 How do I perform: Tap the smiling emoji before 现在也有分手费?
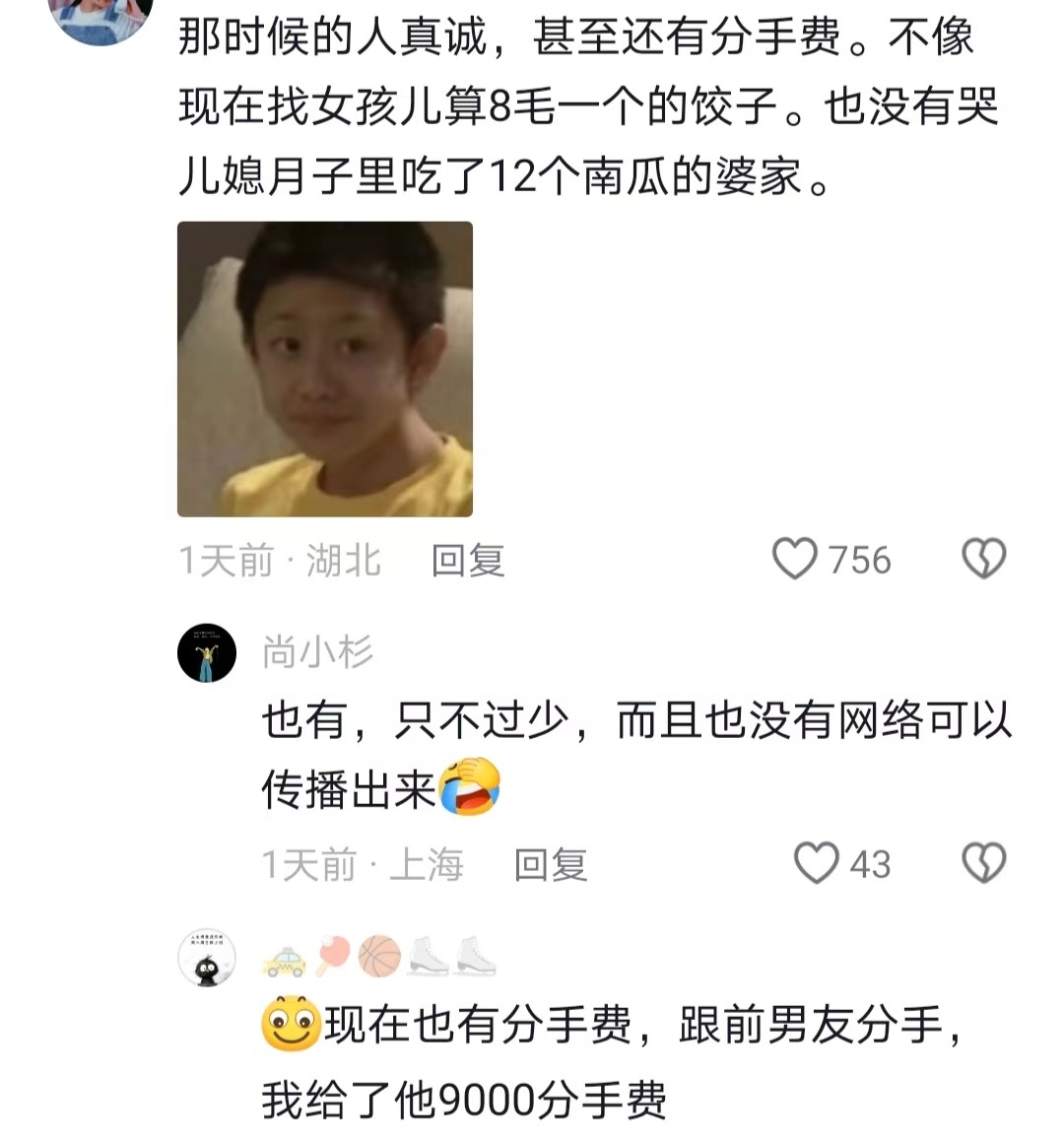[x=291, y=1023]
